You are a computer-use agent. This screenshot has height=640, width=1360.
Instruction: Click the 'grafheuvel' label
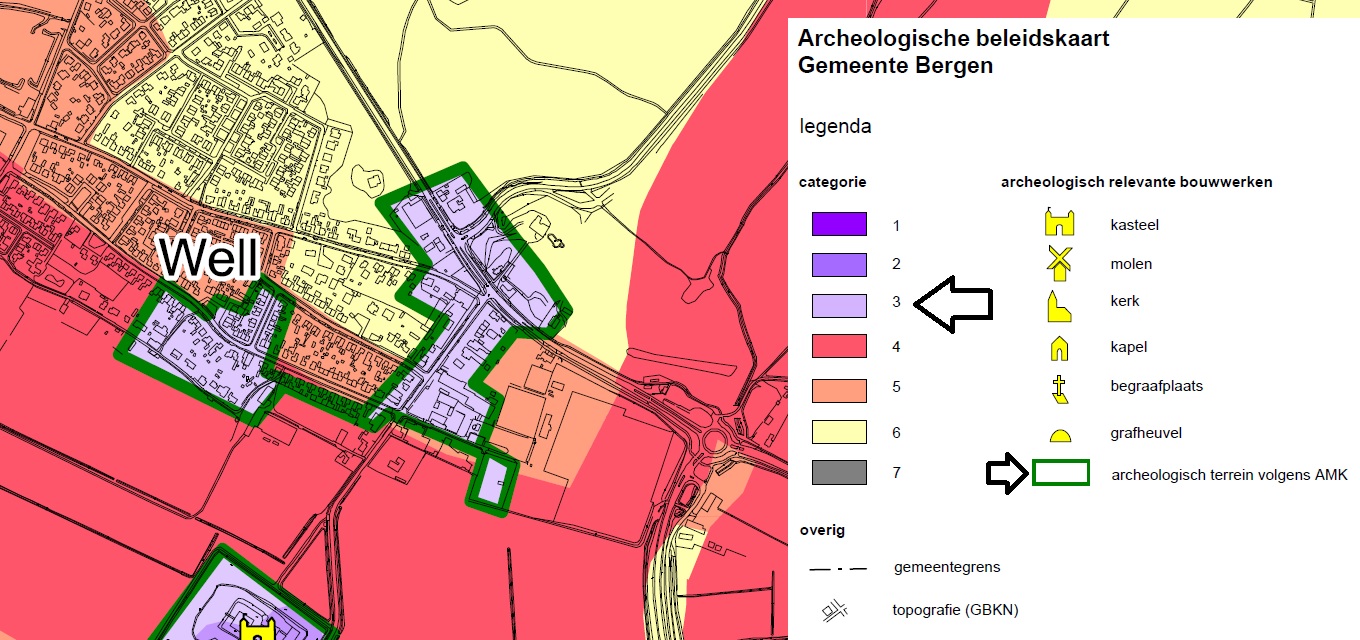[1146, 434]
